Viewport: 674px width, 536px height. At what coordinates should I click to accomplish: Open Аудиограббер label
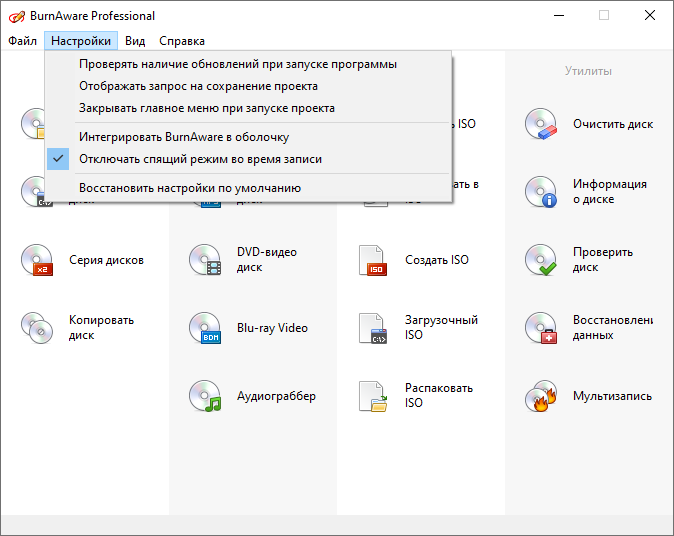[276, 395]
